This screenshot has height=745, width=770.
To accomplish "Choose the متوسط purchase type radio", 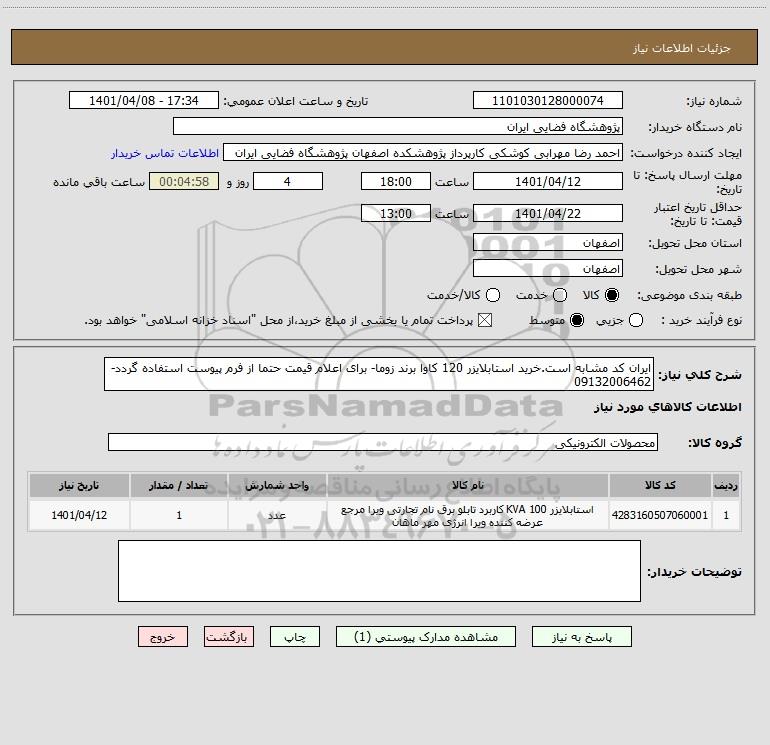I will (577, 321).
